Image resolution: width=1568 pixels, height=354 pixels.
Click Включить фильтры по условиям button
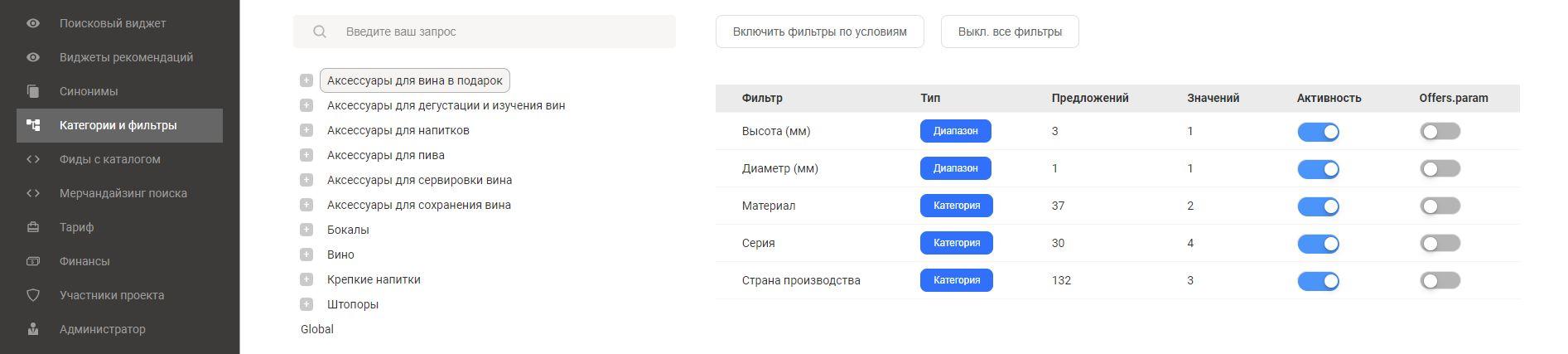pos(819,32)
